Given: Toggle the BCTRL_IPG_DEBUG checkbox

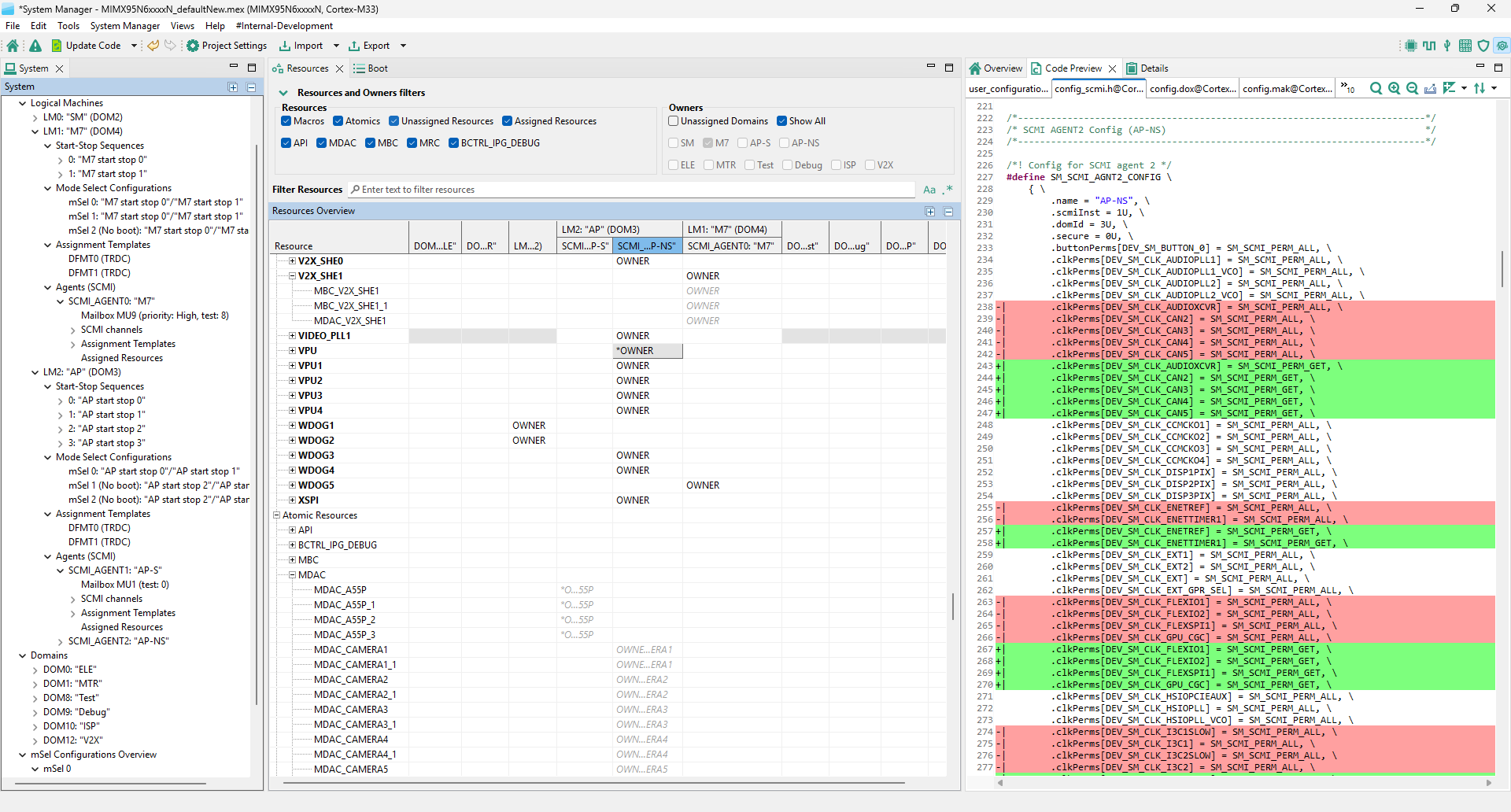Looking at the screenshot, I should tap(453, 143).
